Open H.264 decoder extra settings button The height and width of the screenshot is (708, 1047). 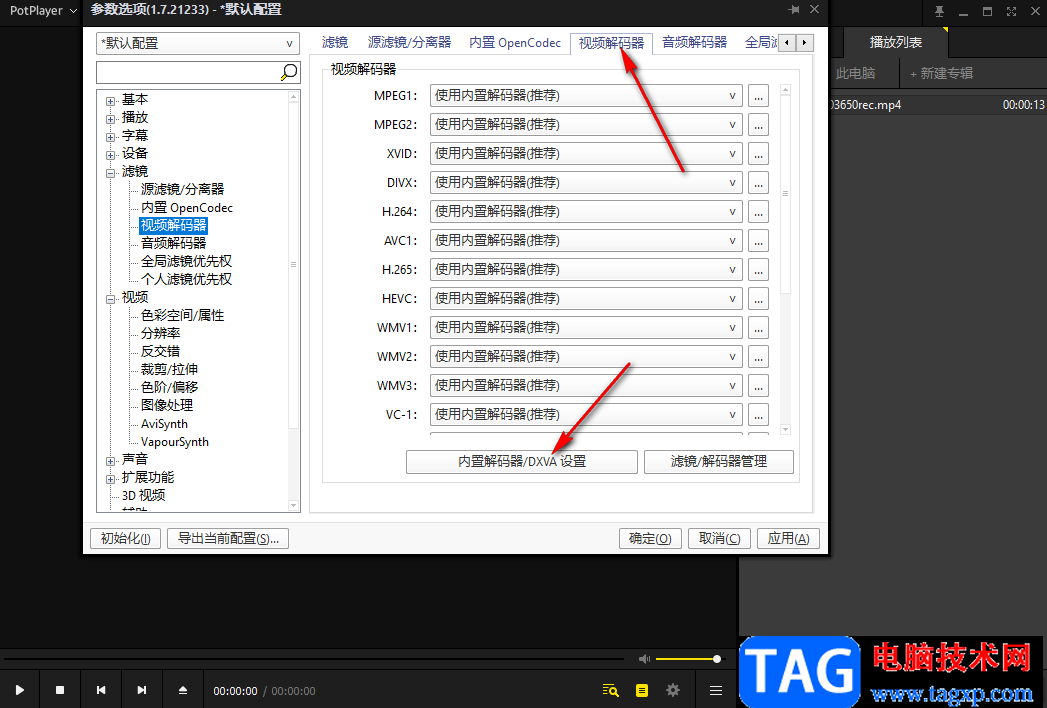[758, 212]
